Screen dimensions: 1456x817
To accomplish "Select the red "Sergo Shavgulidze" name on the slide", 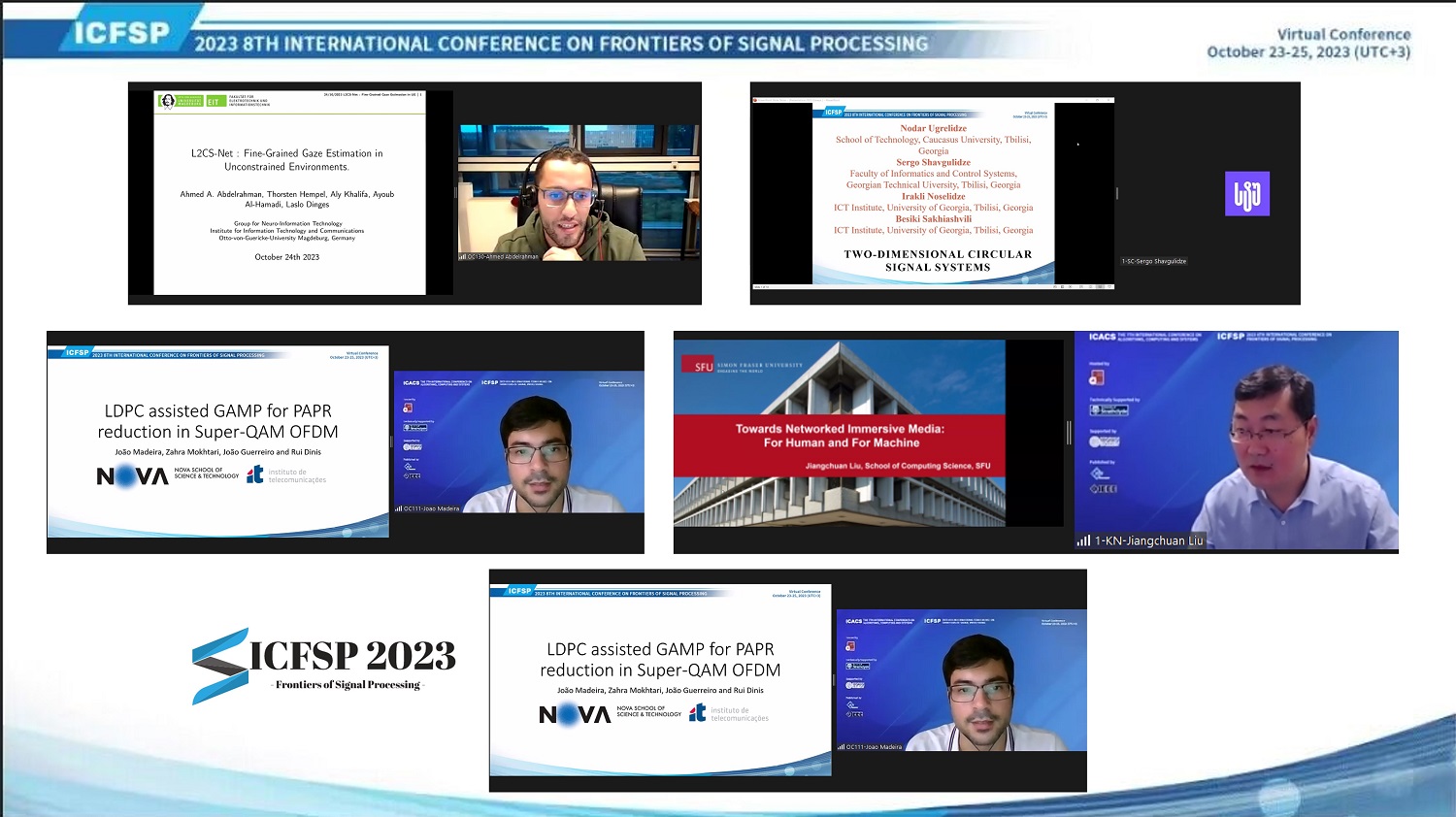I will pos(933,162).
